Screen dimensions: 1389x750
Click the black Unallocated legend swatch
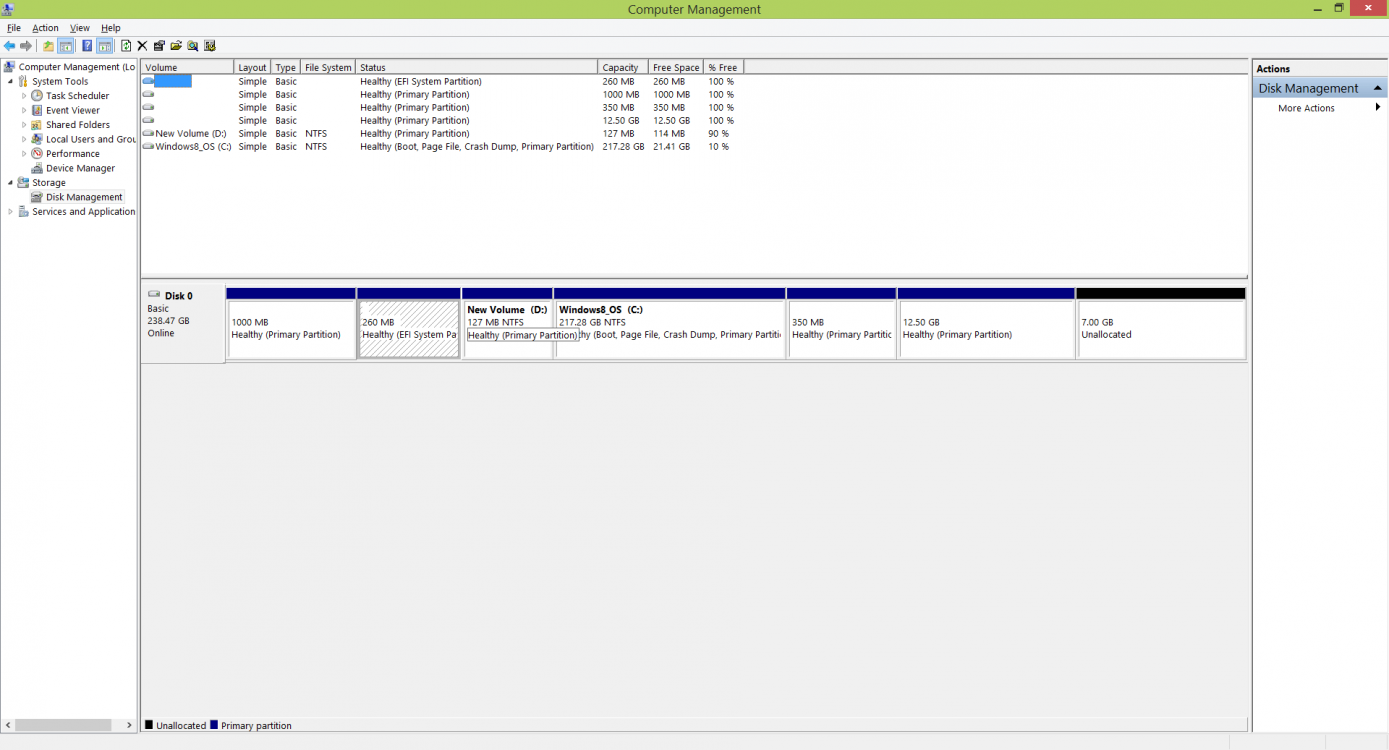[x=149, y=725]
